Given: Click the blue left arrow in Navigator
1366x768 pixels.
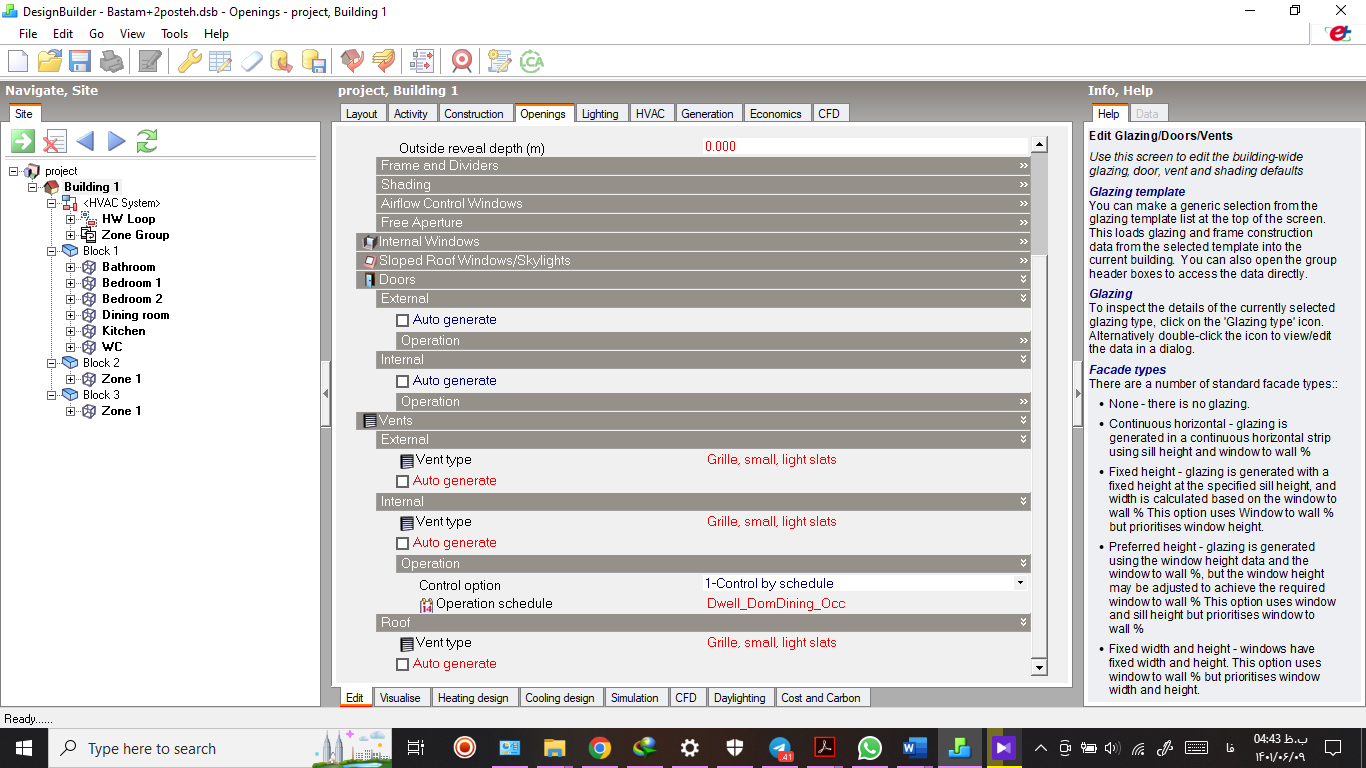Looking at the screenshot, I should click(x=85, y=141).
